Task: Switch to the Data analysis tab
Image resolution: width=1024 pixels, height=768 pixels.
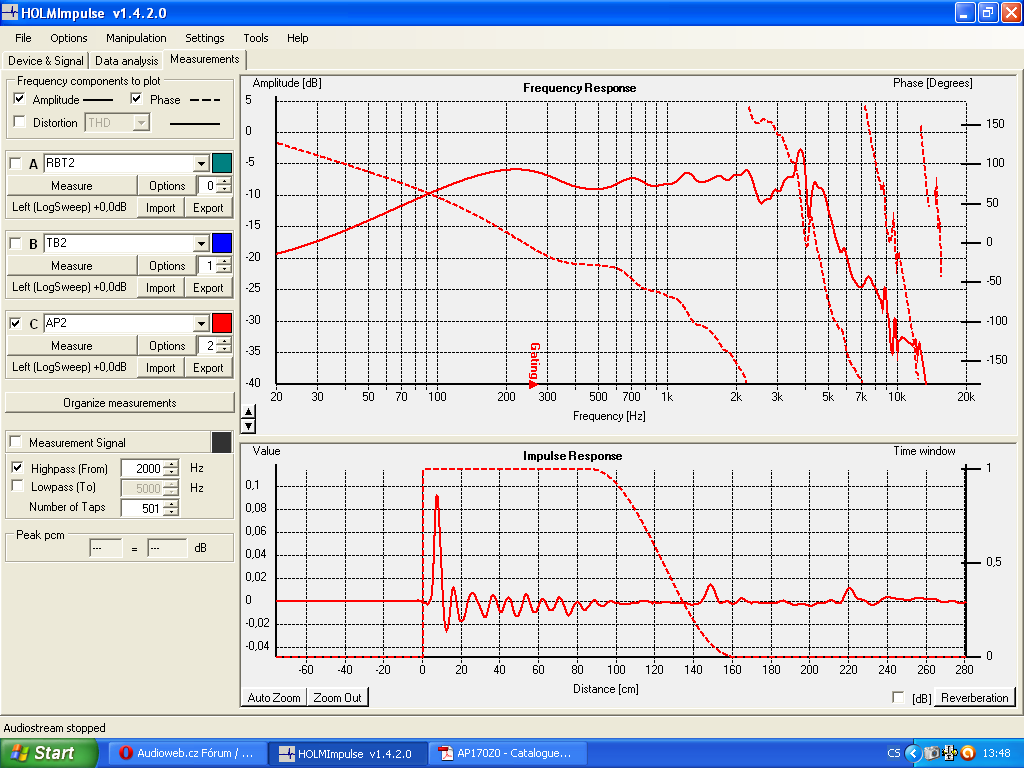Action: pos(127,61)
